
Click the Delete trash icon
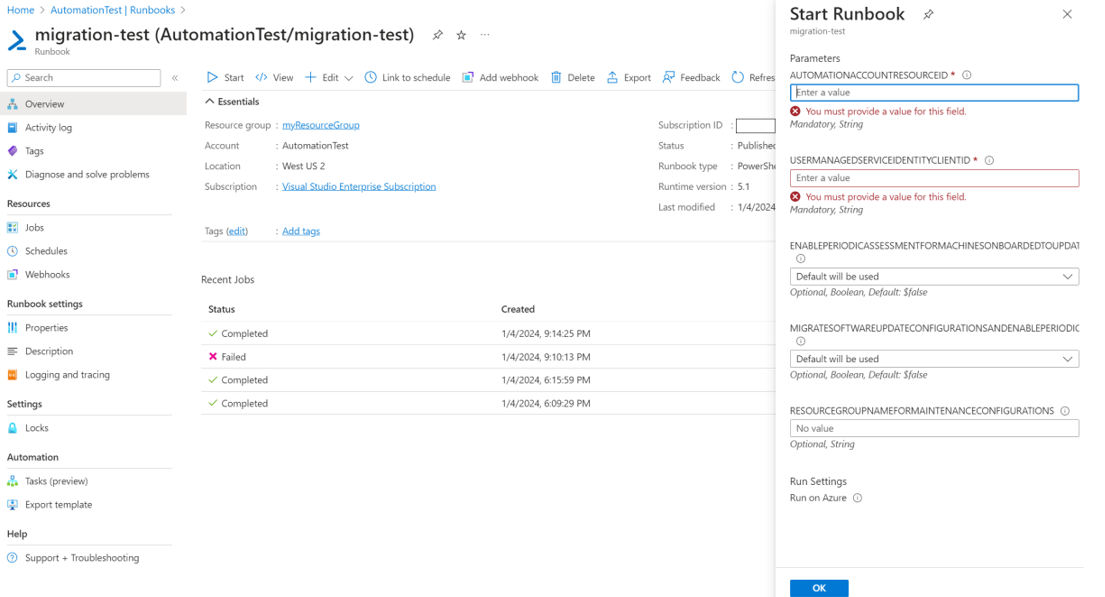pos(556,78)
